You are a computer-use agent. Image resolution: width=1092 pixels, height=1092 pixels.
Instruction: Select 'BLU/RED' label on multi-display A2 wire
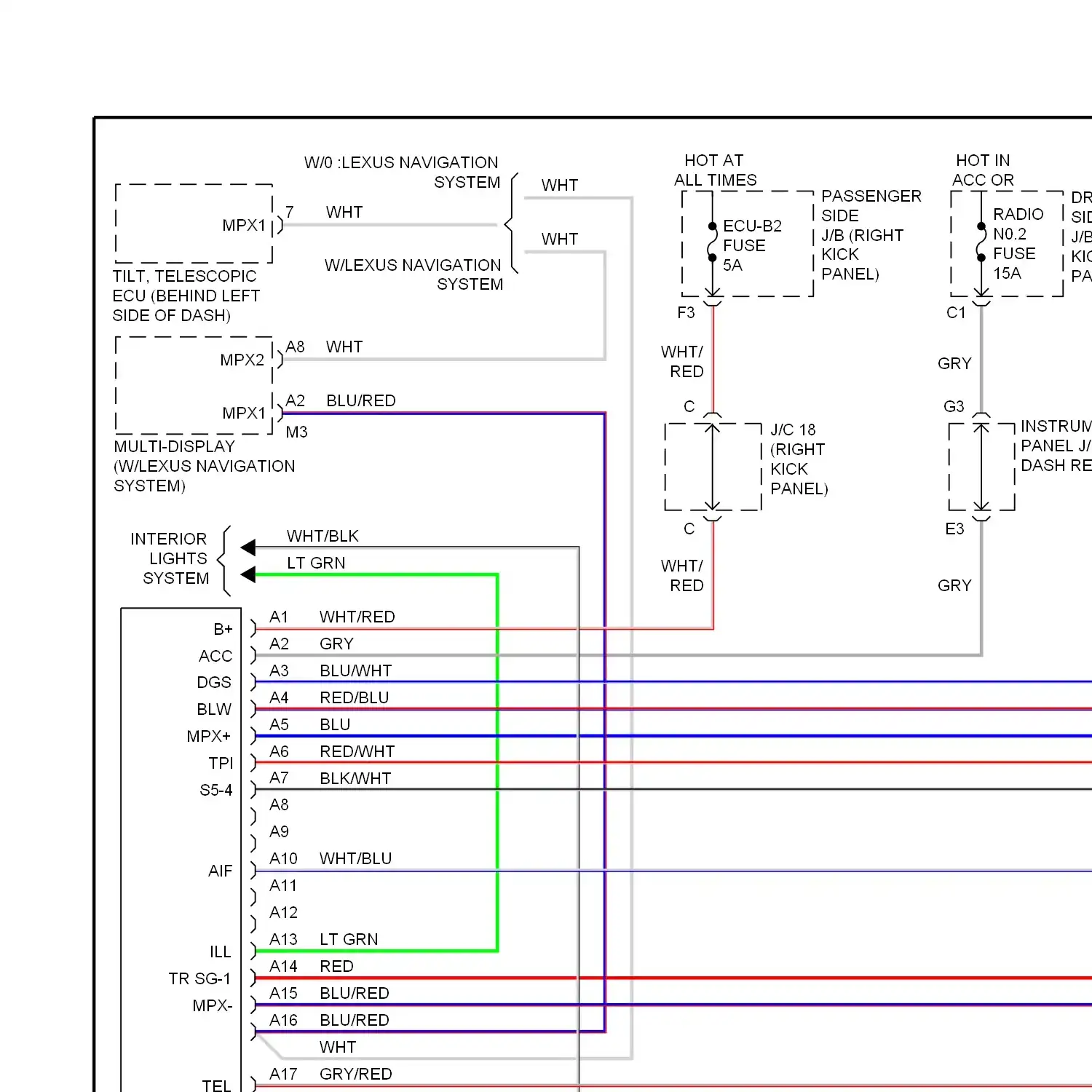(361, 401)
